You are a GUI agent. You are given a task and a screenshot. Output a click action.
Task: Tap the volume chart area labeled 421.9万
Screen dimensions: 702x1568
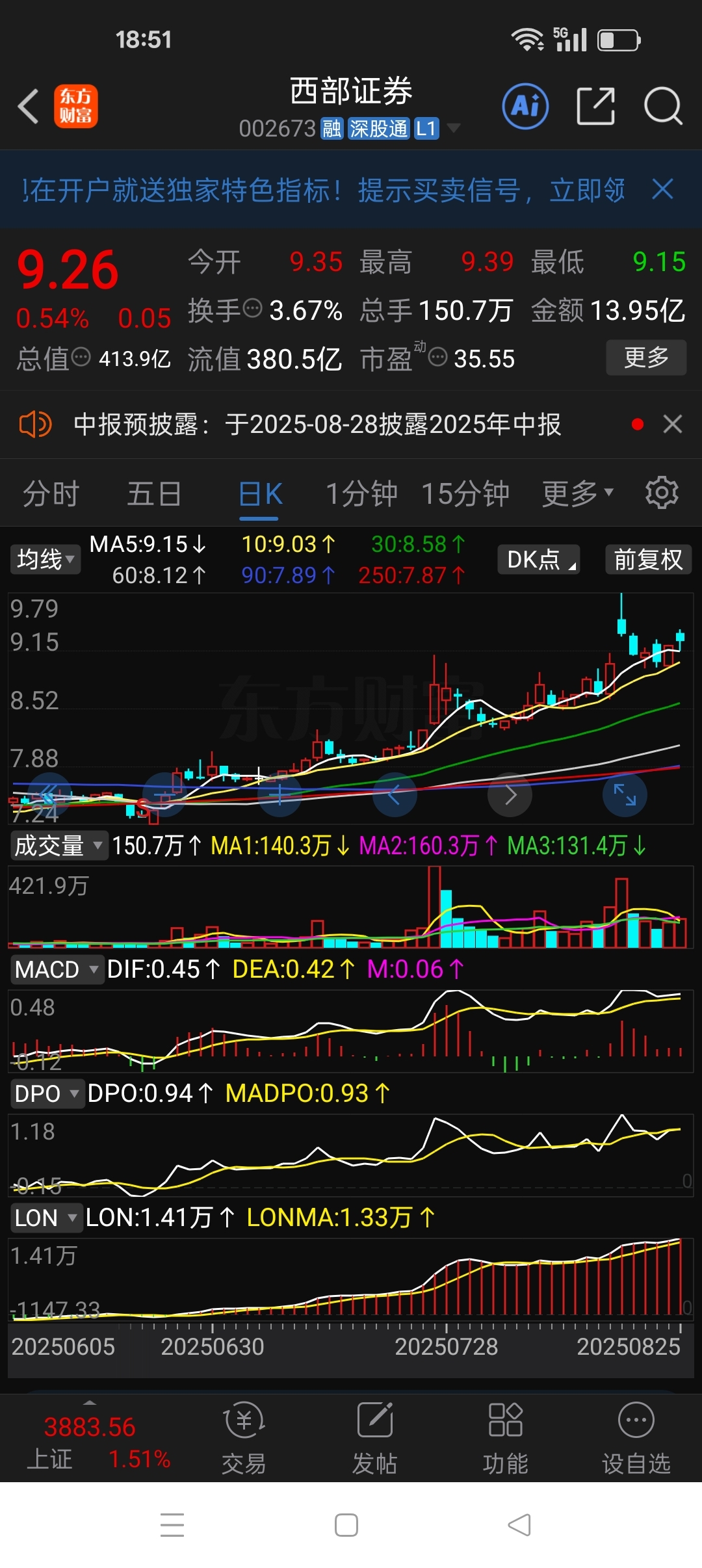click(351, 908)
